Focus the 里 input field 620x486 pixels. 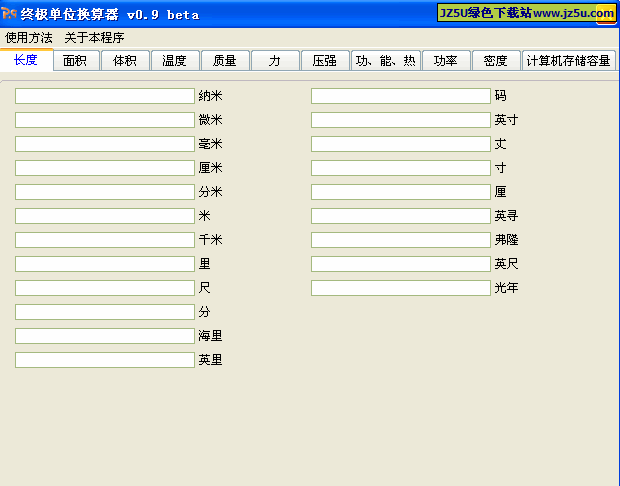click(x=105, y=264)
